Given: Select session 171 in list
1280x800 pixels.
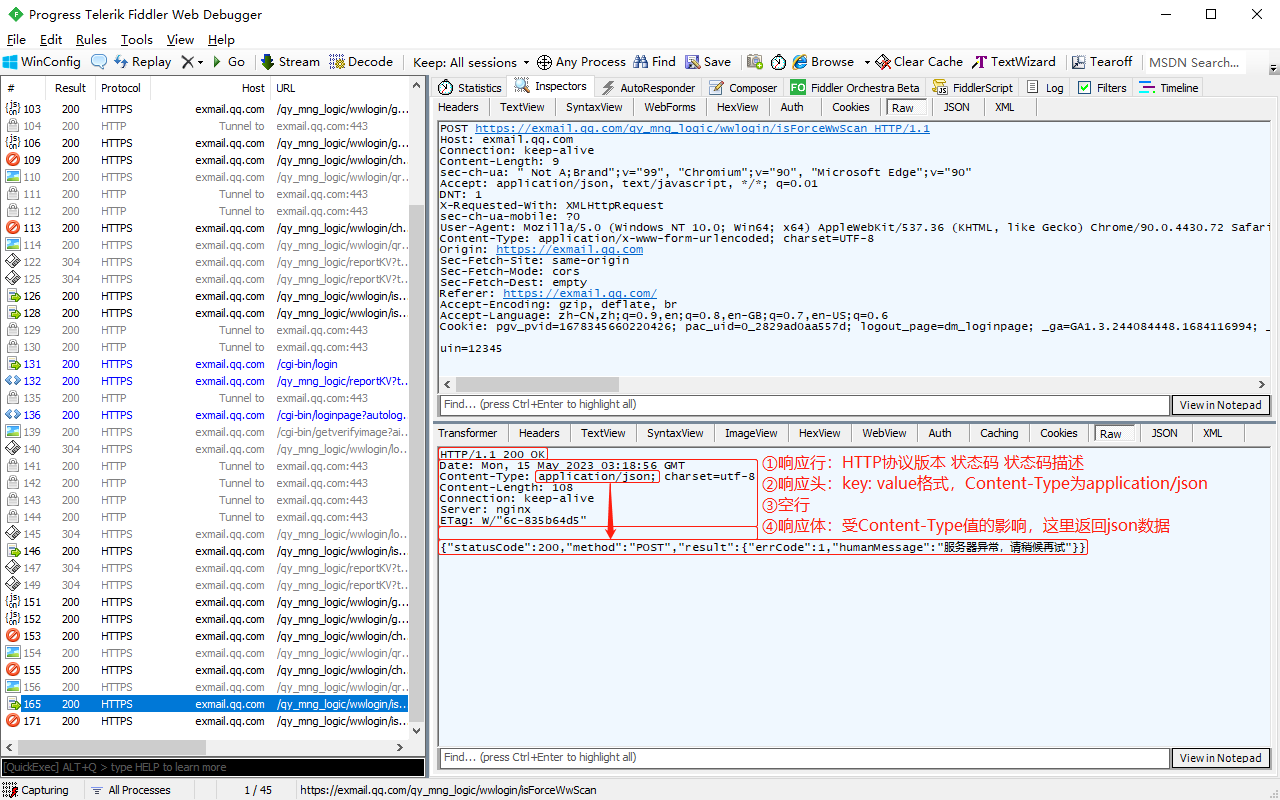Looking at the screenshot, I should click(207, 721).
